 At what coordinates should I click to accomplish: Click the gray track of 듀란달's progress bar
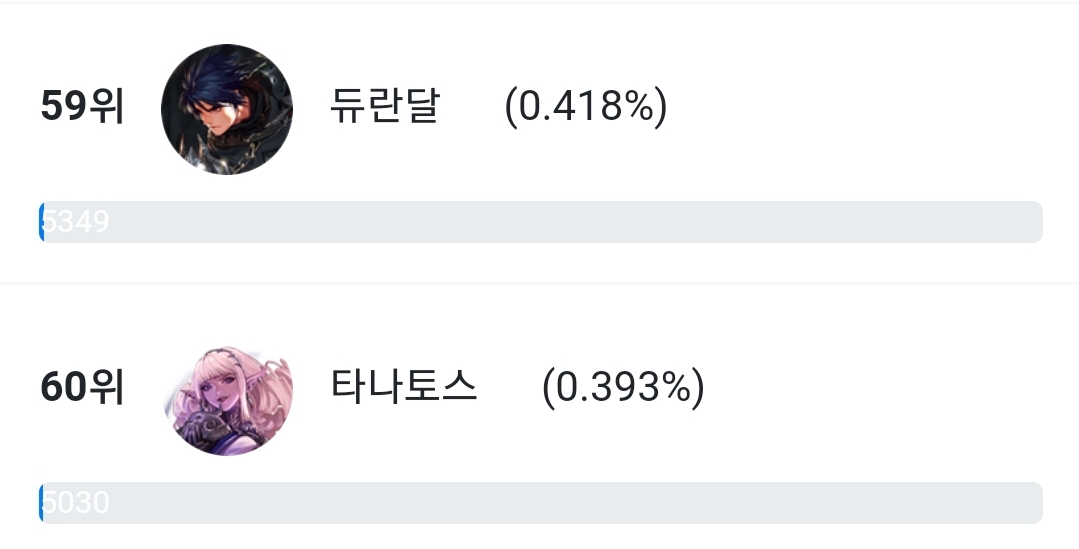pyautogui.click(x=541, y=222)
